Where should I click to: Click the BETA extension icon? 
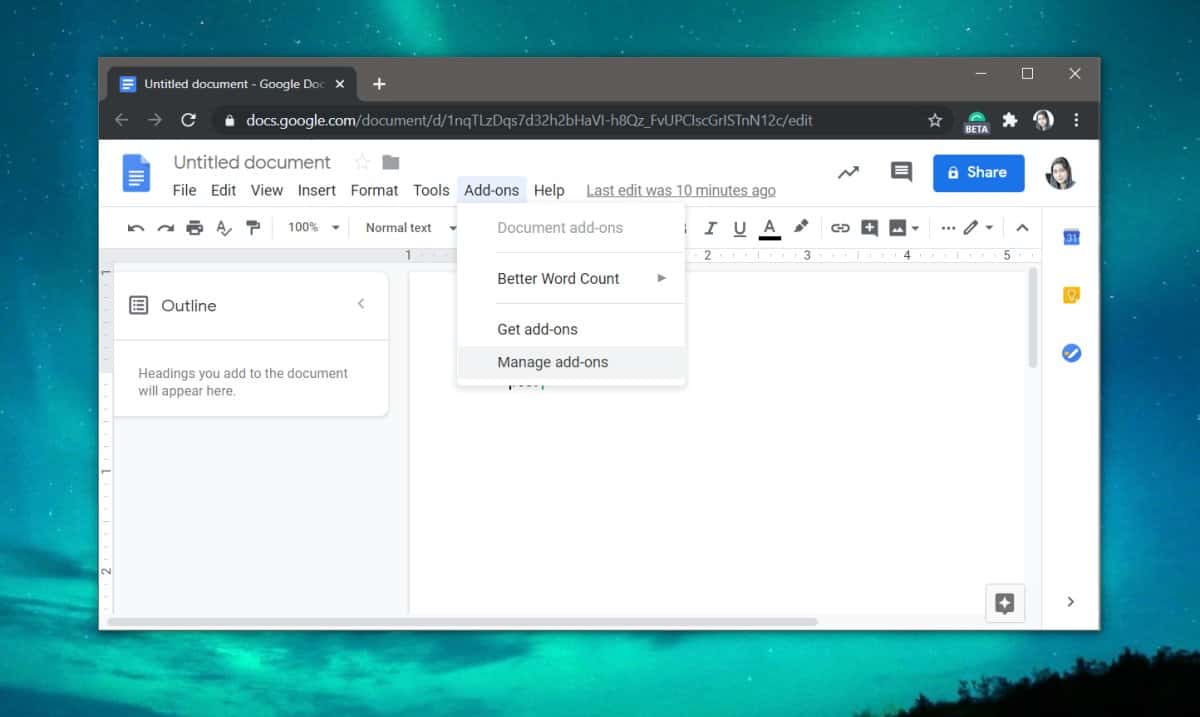pos(976,122)
